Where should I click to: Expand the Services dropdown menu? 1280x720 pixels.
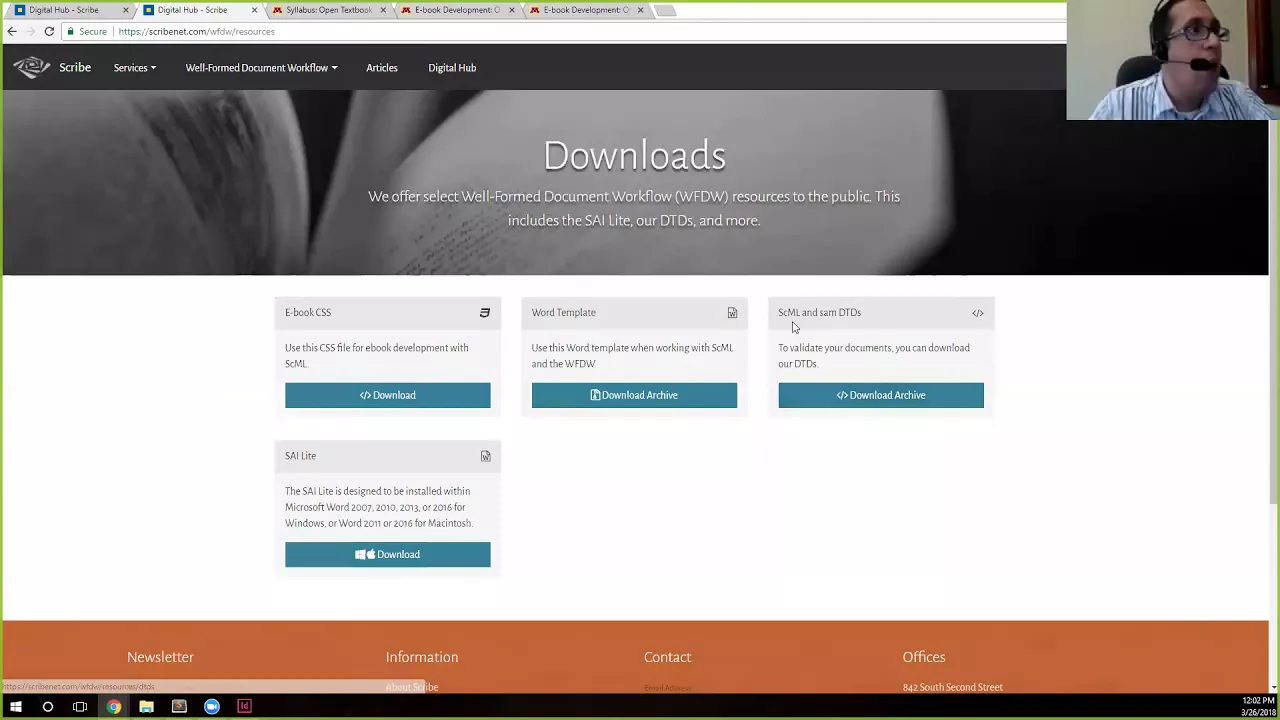[x=134, y=68]
